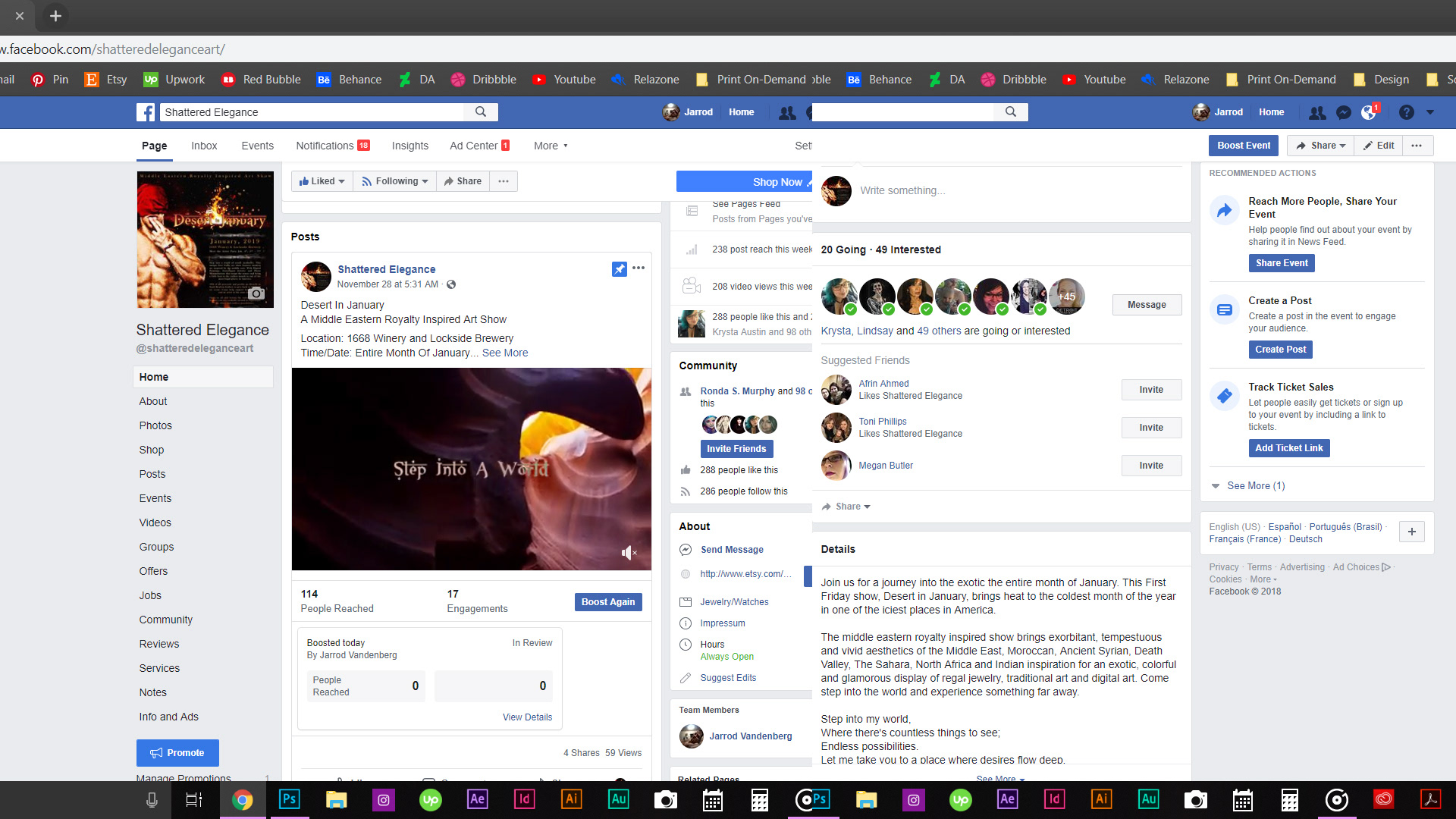This screenshot has width=1456, height=819.
Task: Click the Boost Again button
Action: point(608,602)
